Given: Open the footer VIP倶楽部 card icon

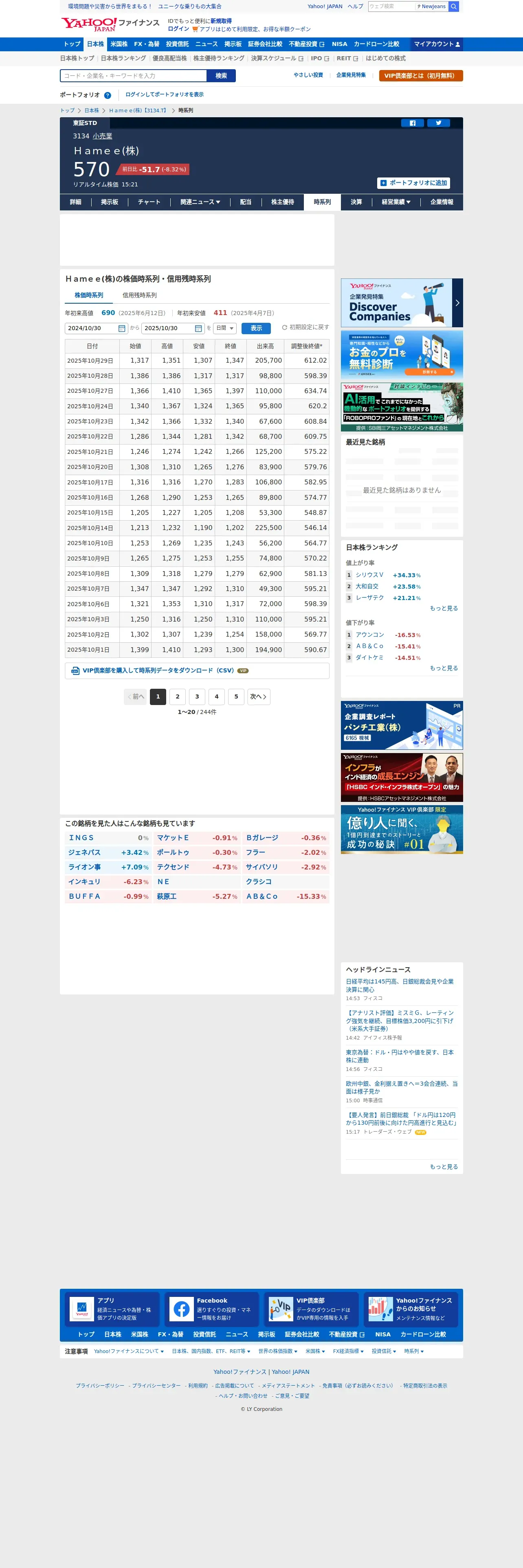Looking at the screenshot, I should pos(281,1309).
